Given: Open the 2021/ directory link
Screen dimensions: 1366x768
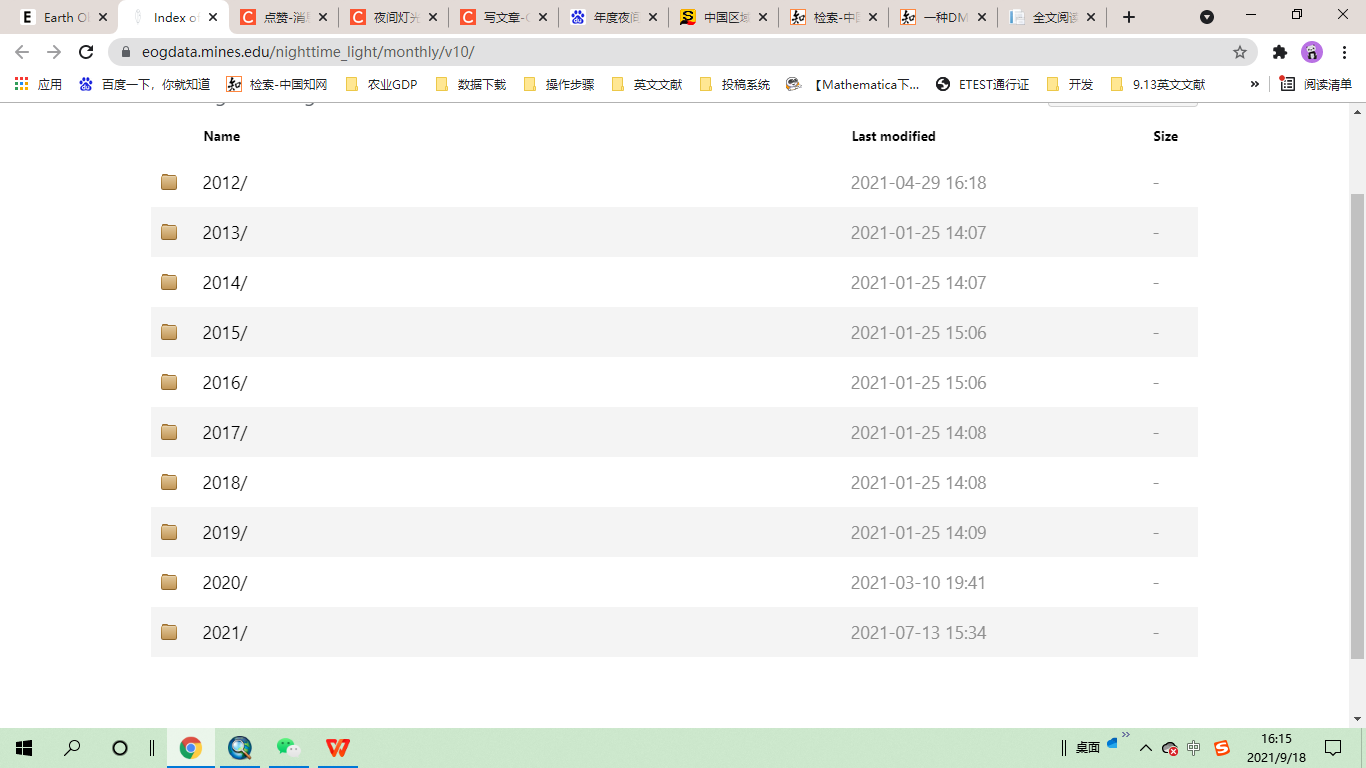Looking at the screenshot, I should (x=224, y=633).
